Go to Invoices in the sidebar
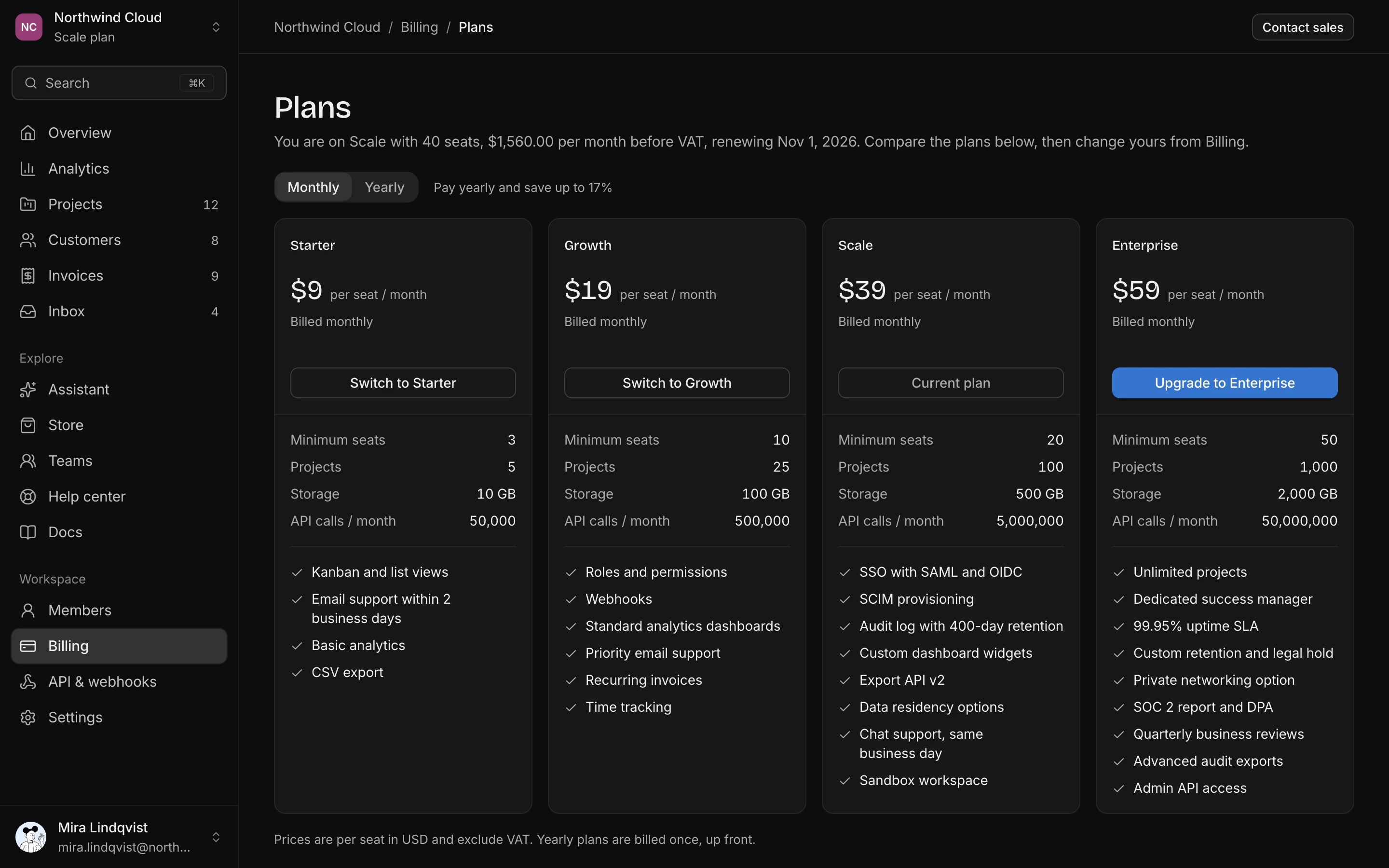1389x868 pixels. coord(119,275)
